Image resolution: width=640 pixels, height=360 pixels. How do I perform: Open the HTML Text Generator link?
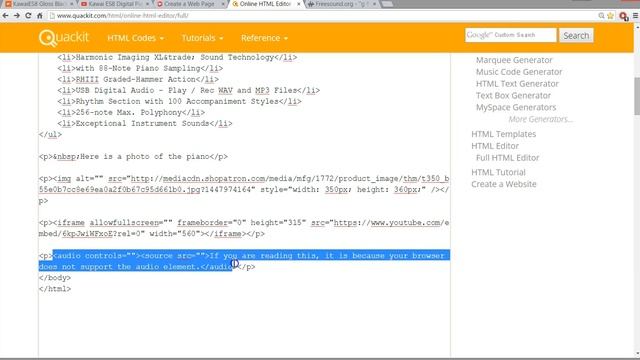(x=517, y=84)
